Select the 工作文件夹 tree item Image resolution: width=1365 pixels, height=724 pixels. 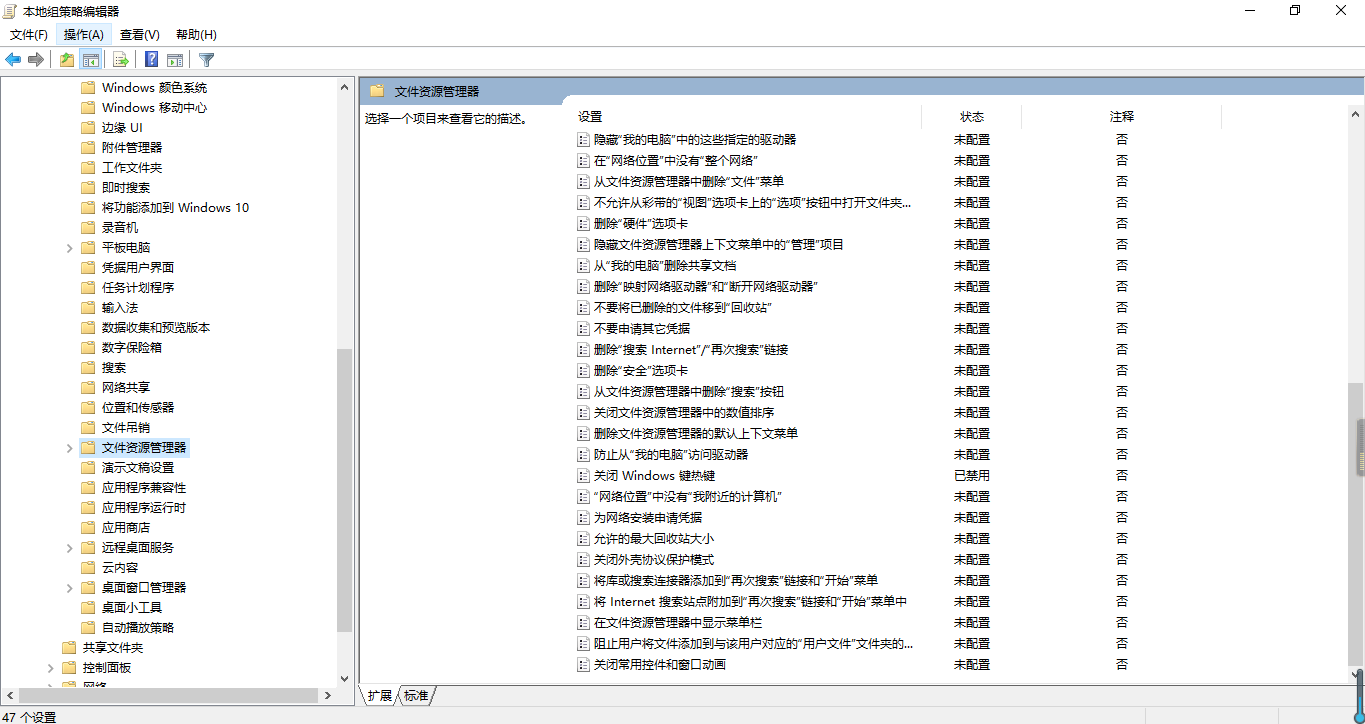click(x=132, y=168)
